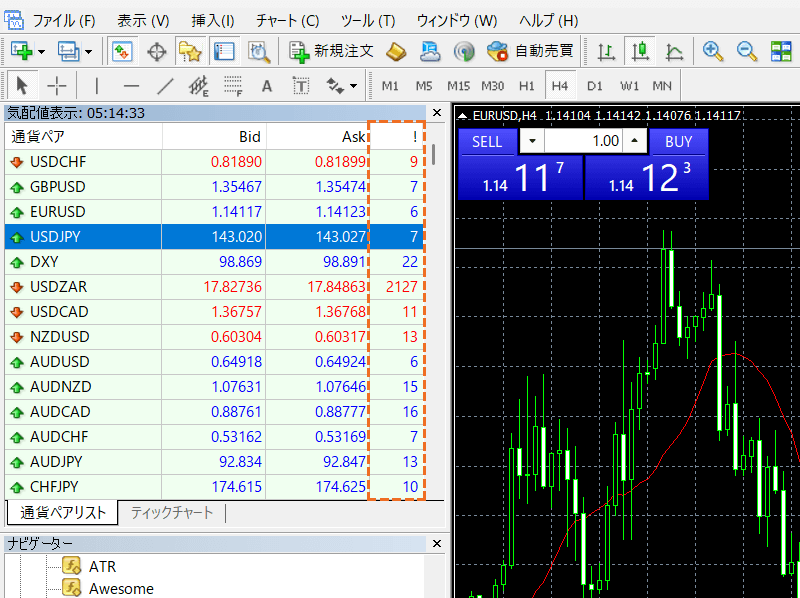The width and height of the screenshot is (800, 598).
Task: Click the BUY one-click button
Action: click(x=679, y=141)
